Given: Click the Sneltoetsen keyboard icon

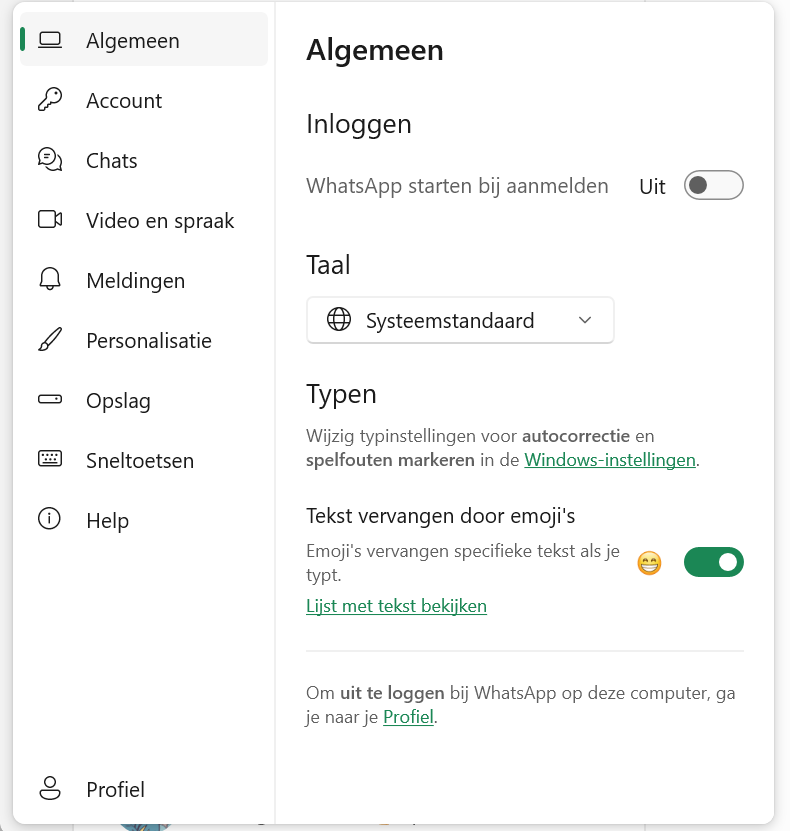Looking at the screenshot, I should (x=49, y=460).
